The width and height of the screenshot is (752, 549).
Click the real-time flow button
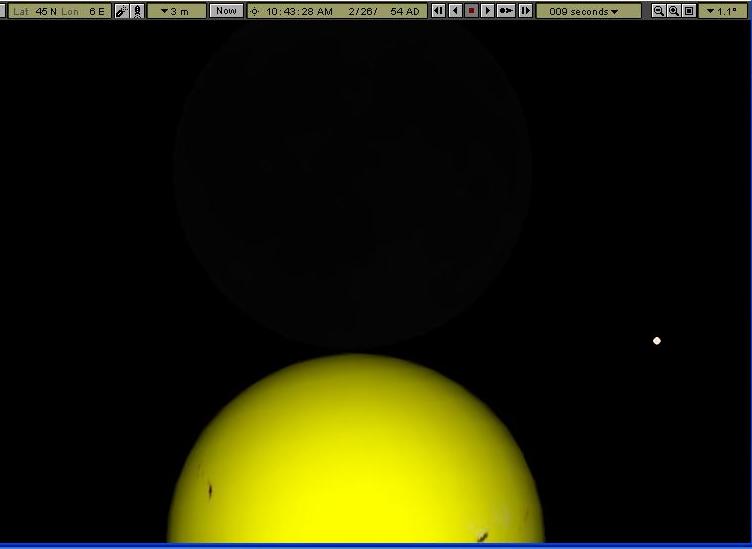(x=506, y=11)
